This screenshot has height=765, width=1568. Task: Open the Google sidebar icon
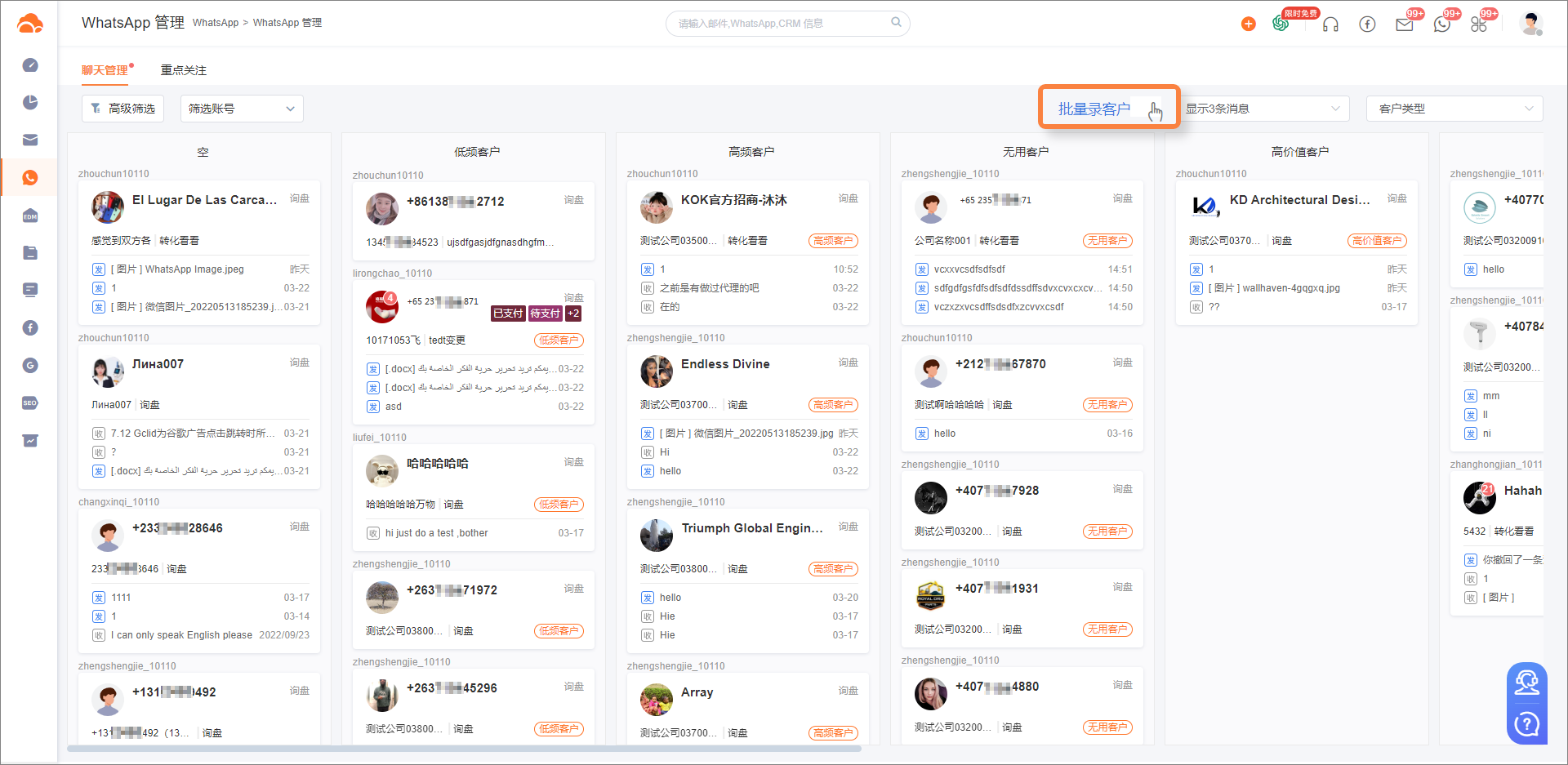pyautogui.click(x=30, y=365)
